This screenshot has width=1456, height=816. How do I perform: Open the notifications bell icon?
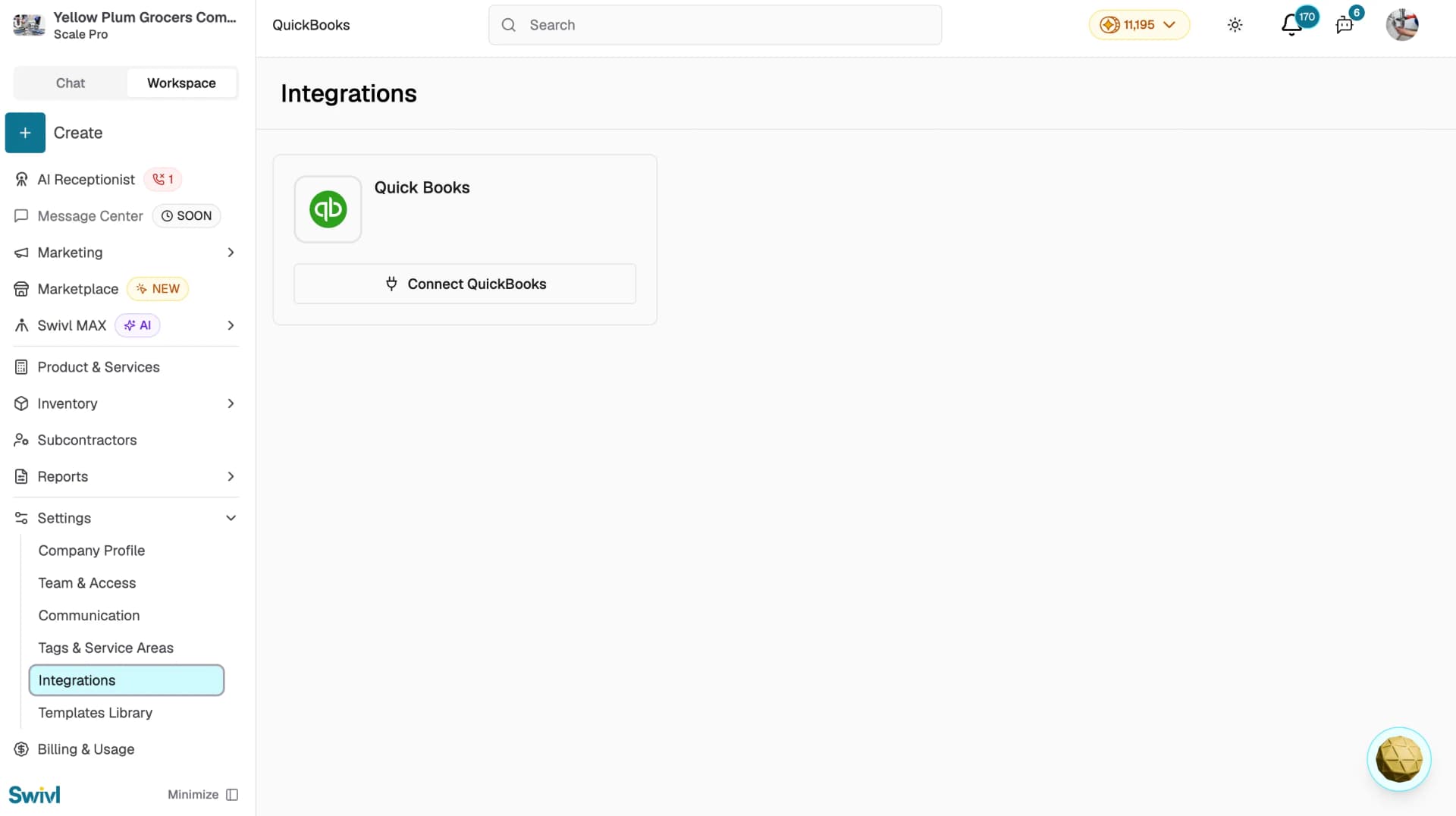click(1291, 25)
